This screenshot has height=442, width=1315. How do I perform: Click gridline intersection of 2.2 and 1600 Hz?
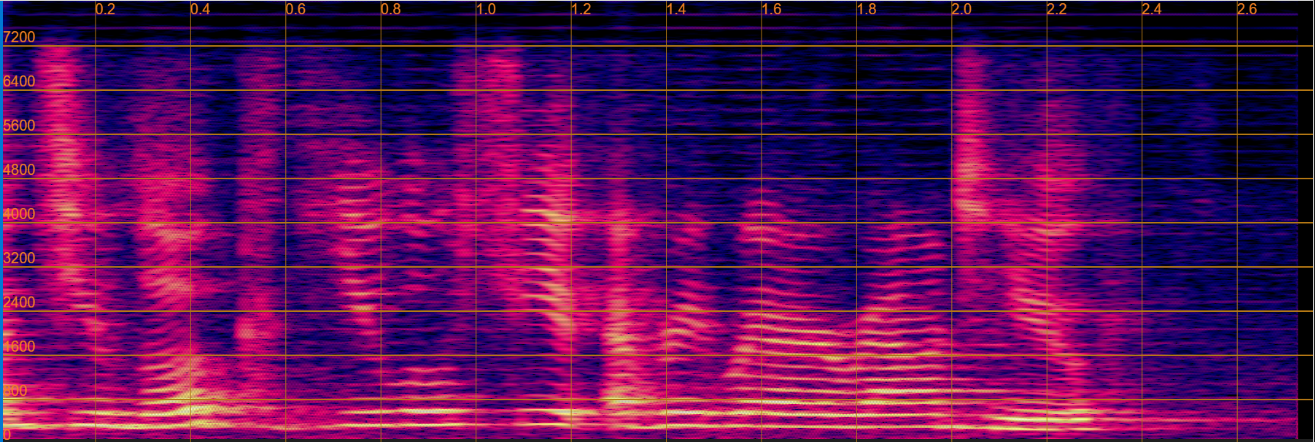click(1047, 356)
